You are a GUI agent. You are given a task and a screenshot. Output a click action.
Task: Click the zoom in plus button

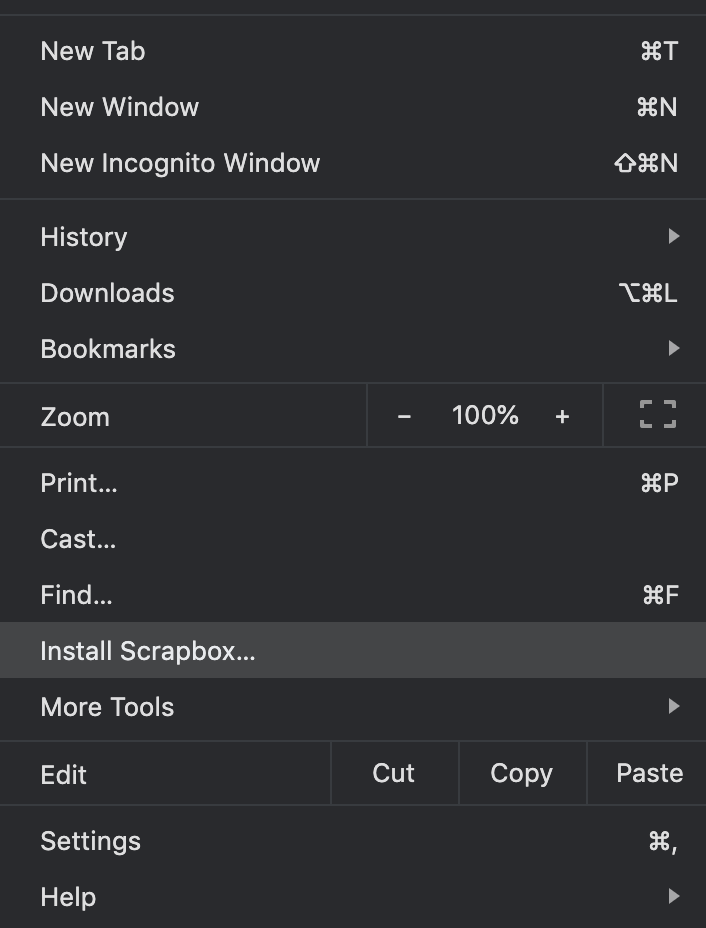coord(562,416)
